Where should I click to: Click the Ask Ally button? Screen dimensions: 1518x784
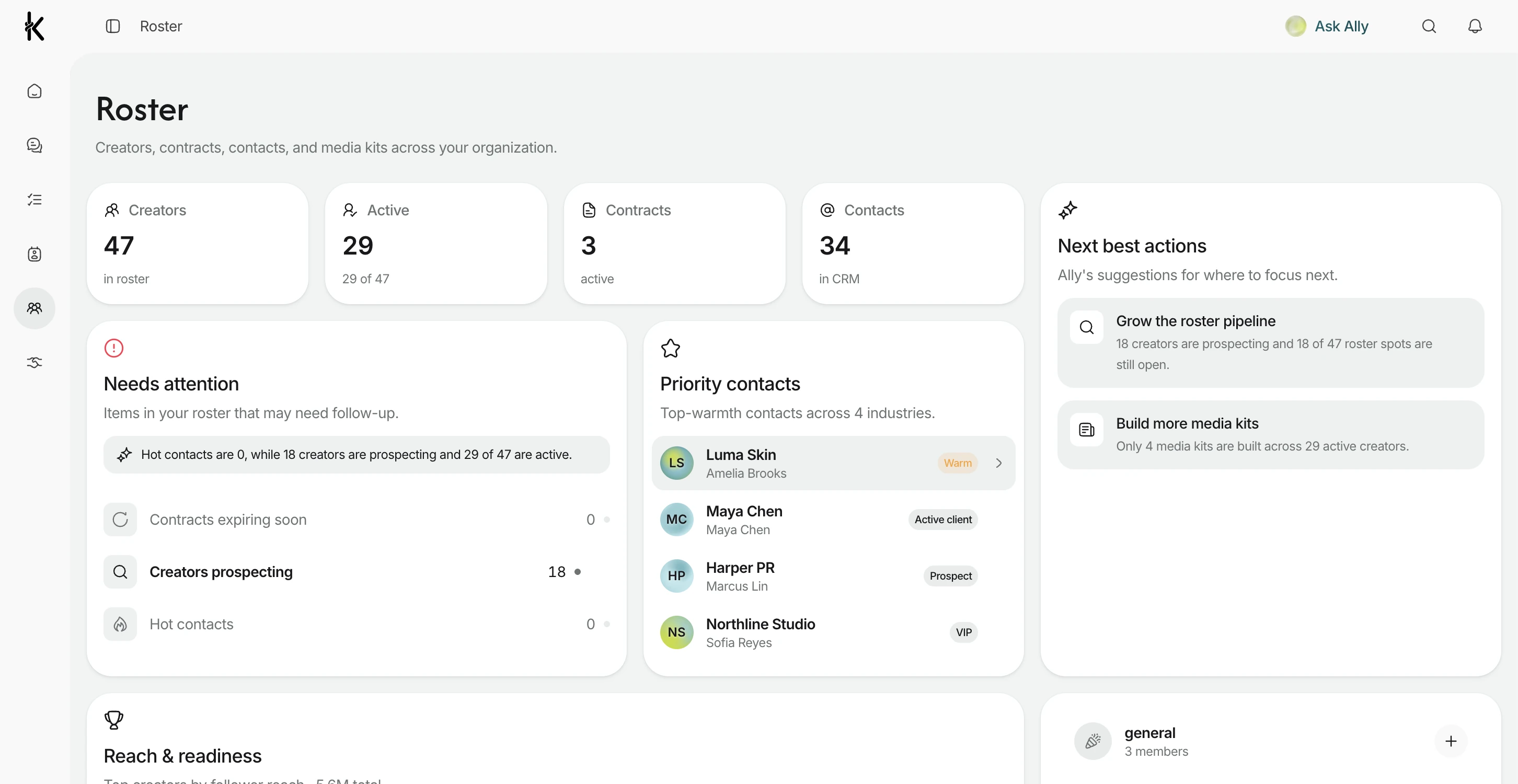[1327, 27]
